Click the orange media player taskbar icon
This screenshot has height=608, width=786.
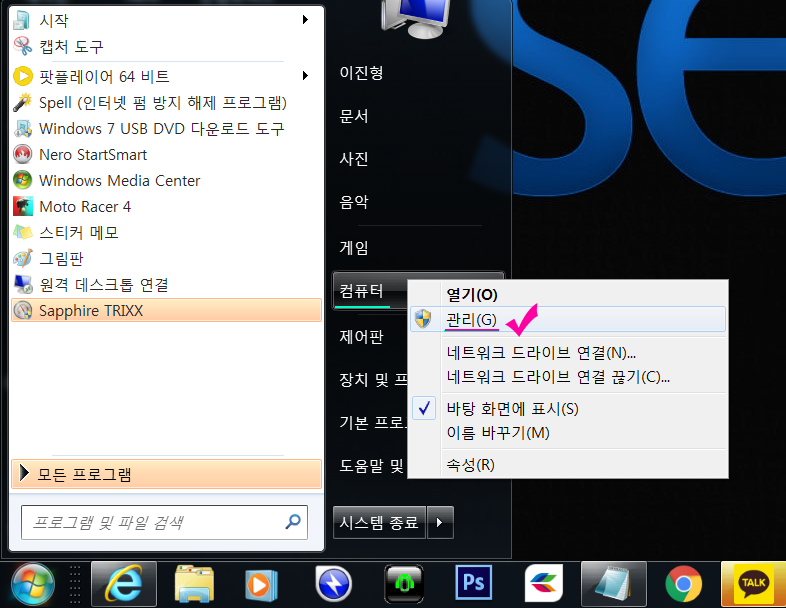(x=262, y=585)
